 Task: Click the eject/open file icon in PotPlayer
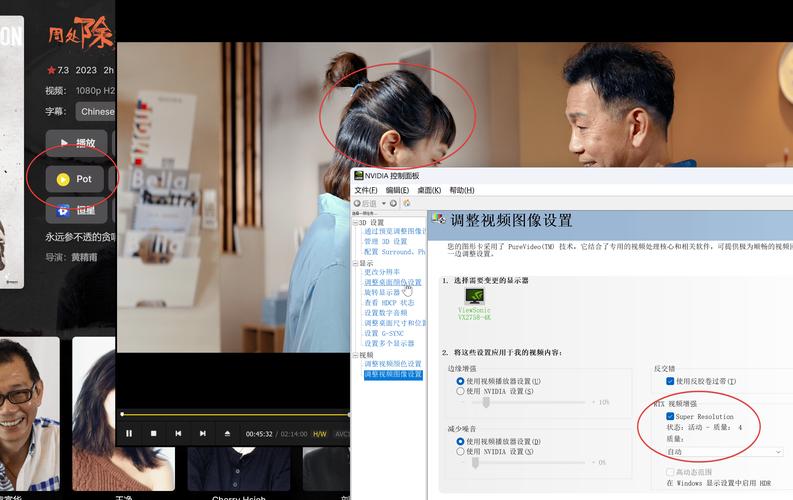228,433
